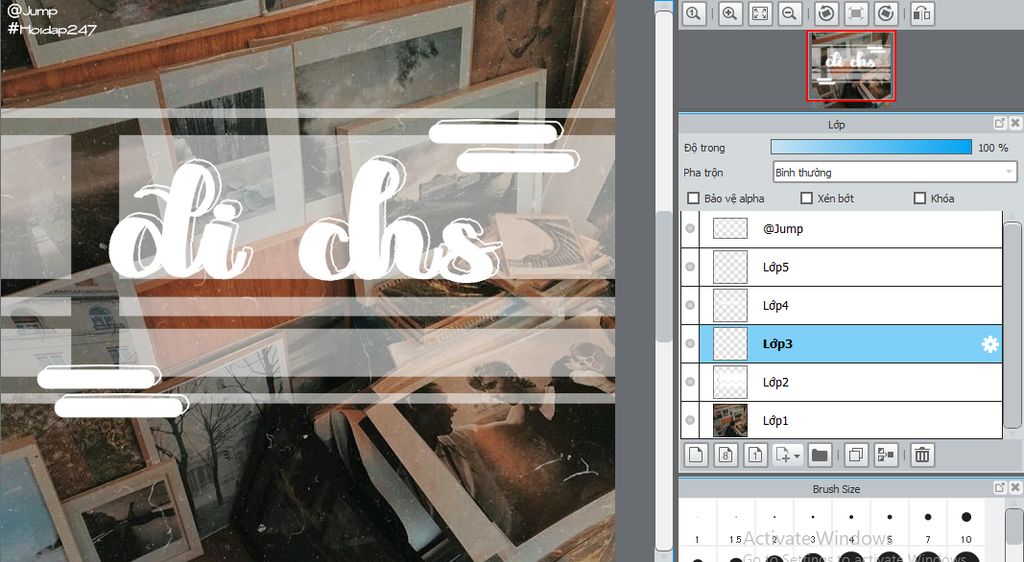The width and height of the screenshot is (1024, 562).
Task: Zoom out of the canvas
Action: click(x=789, y=13)
